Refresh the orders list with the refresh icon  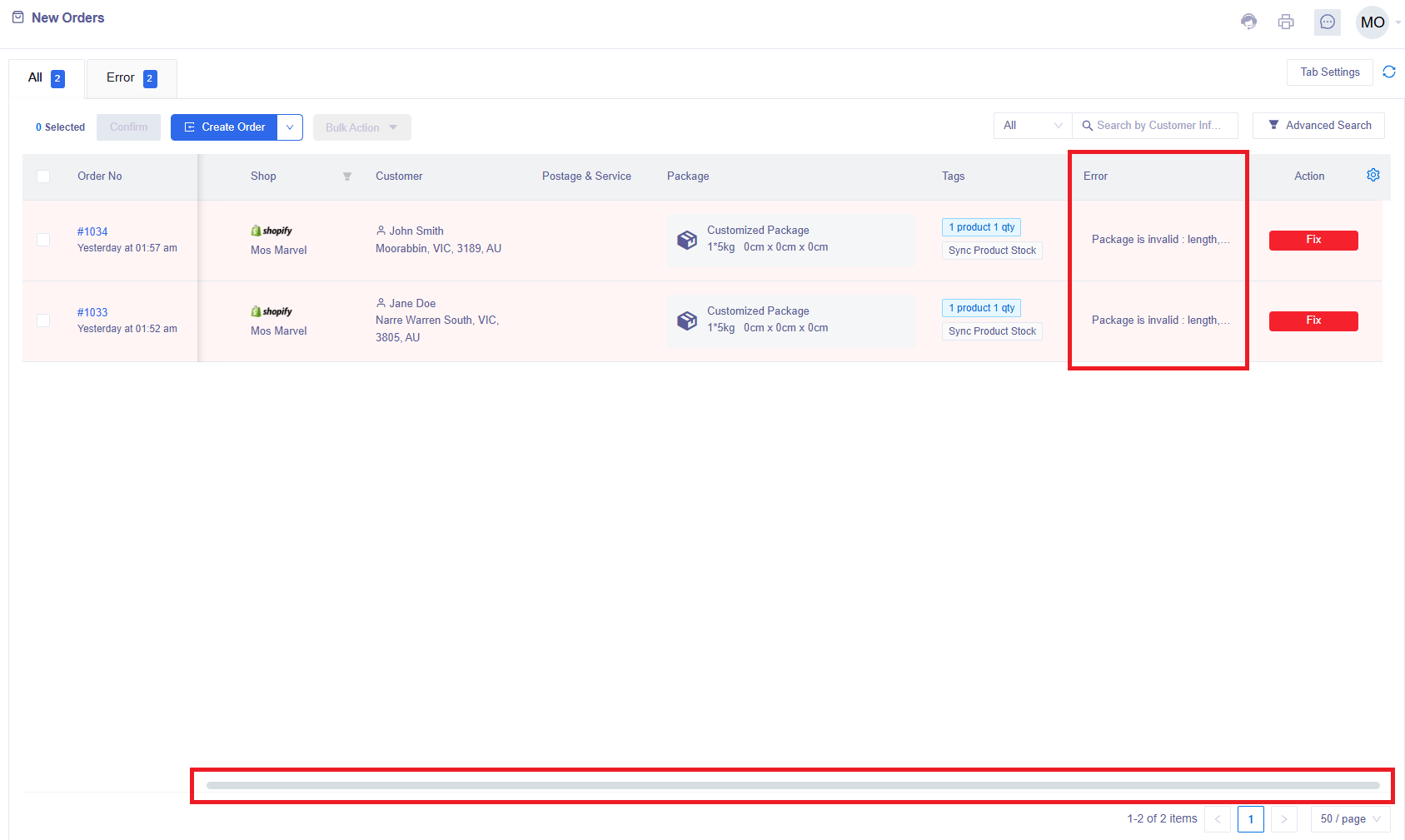[1388, 72]
